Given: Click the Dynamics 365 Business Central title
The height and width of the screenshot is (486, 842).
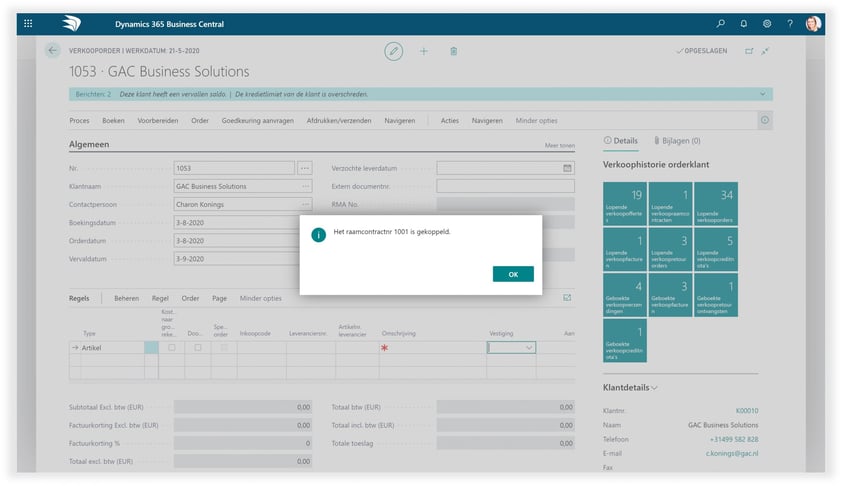Looking at the screenshot, I should pyautogui.click(x=169, y=24).
